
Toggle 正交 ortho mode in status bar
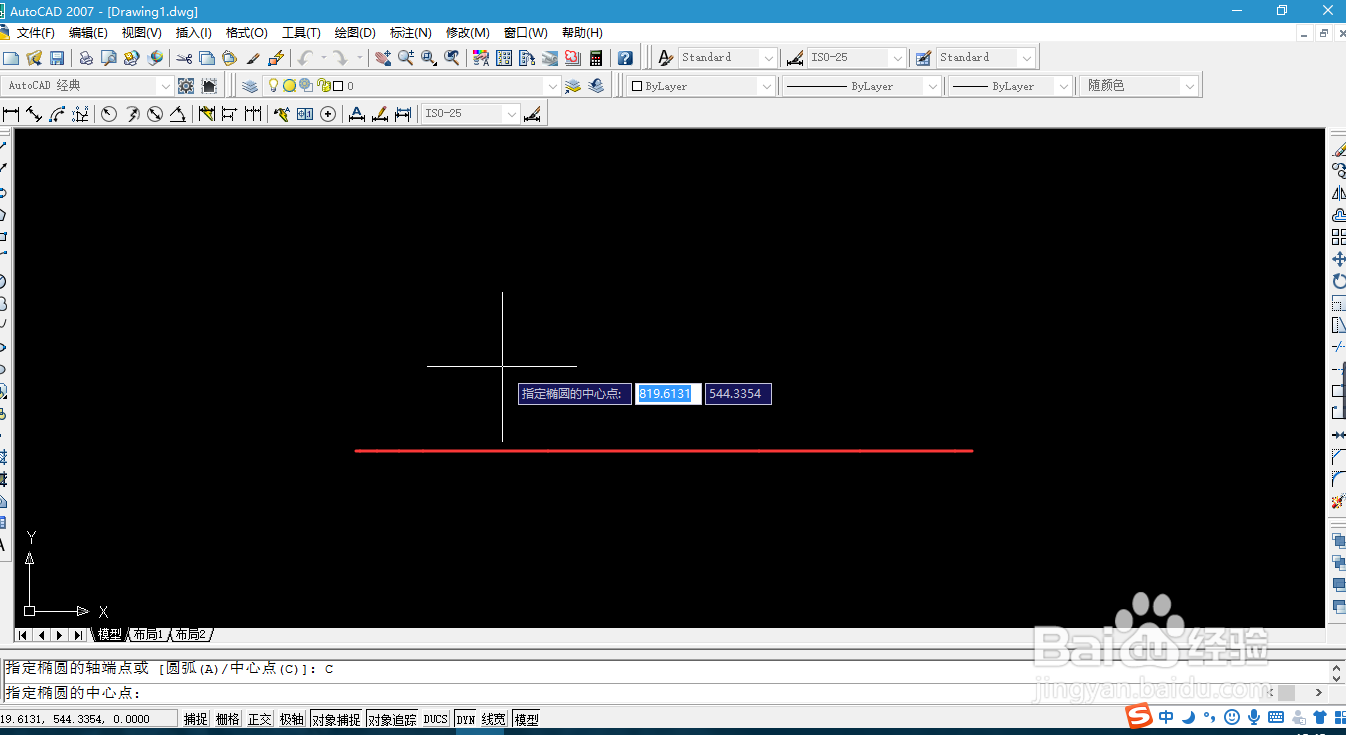pos(260,719)
